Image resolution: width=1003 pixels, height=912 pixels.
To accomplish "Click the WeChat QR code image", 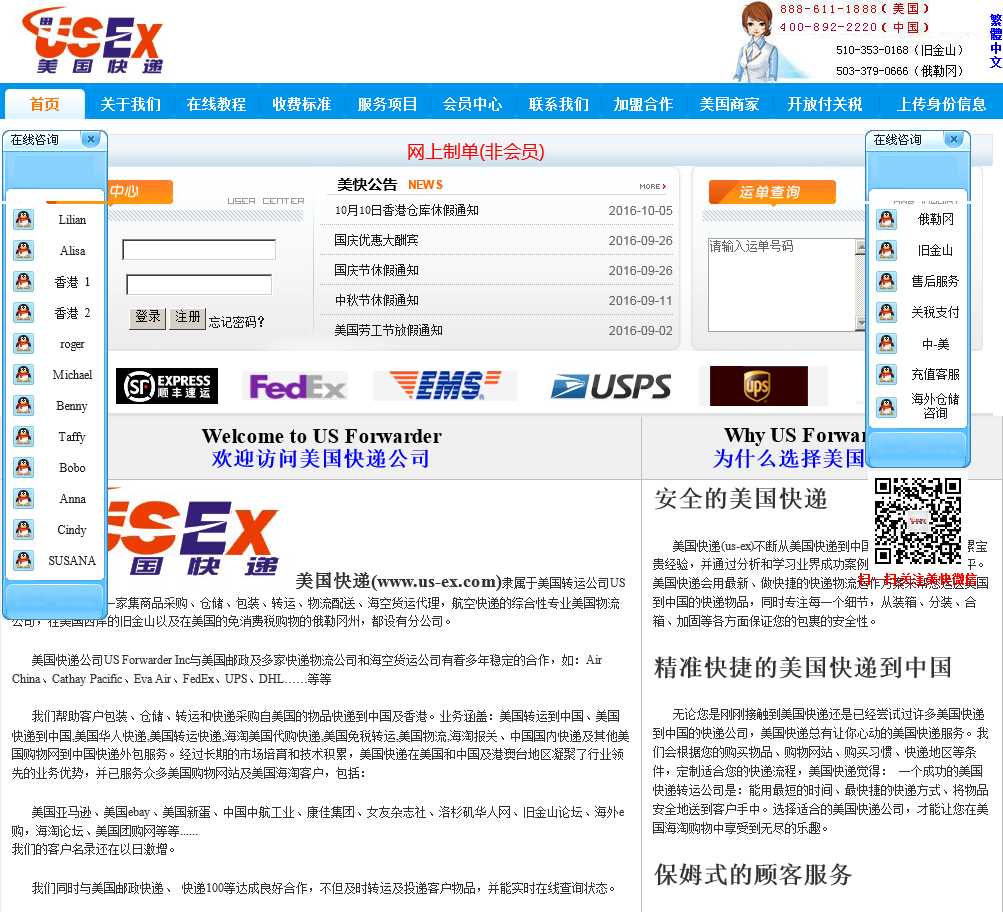I will [918, 521].
